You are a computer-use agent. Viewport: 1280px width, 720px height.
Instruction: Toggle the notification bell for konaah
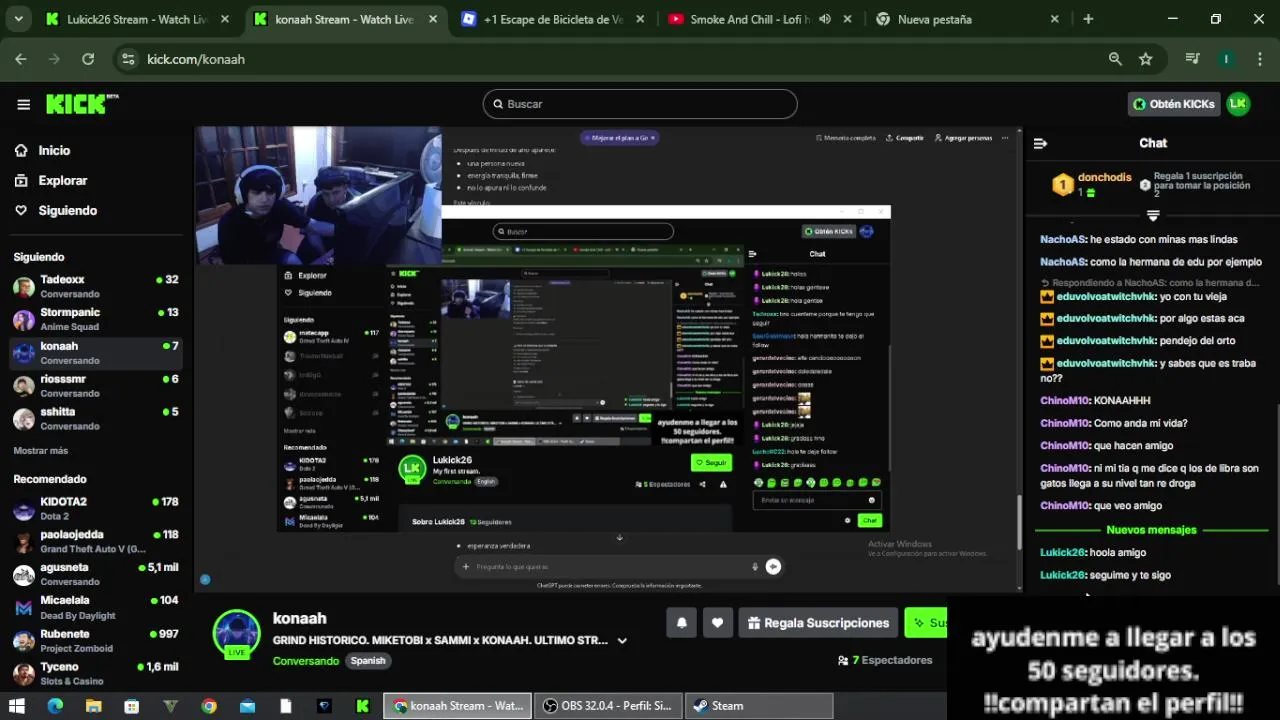click(681, 623)
